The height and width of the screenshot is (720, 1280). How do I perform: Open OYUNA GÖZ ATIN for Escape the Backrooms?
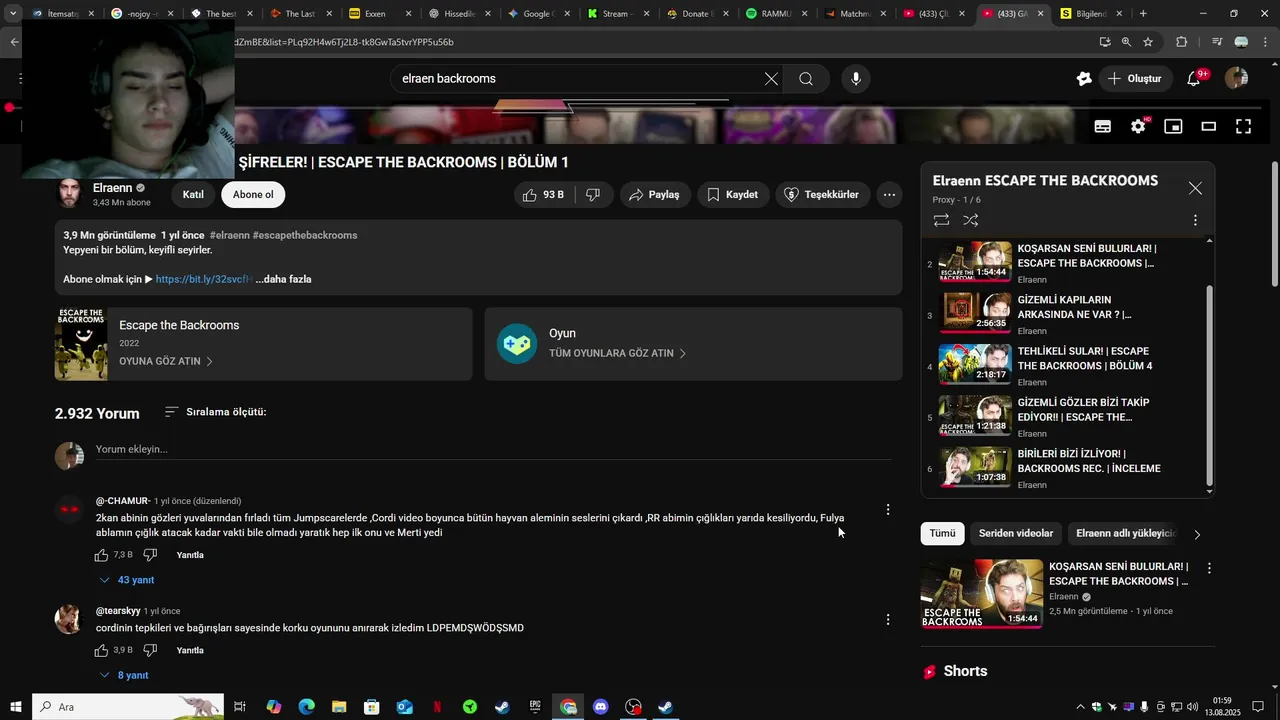(166, 361)
